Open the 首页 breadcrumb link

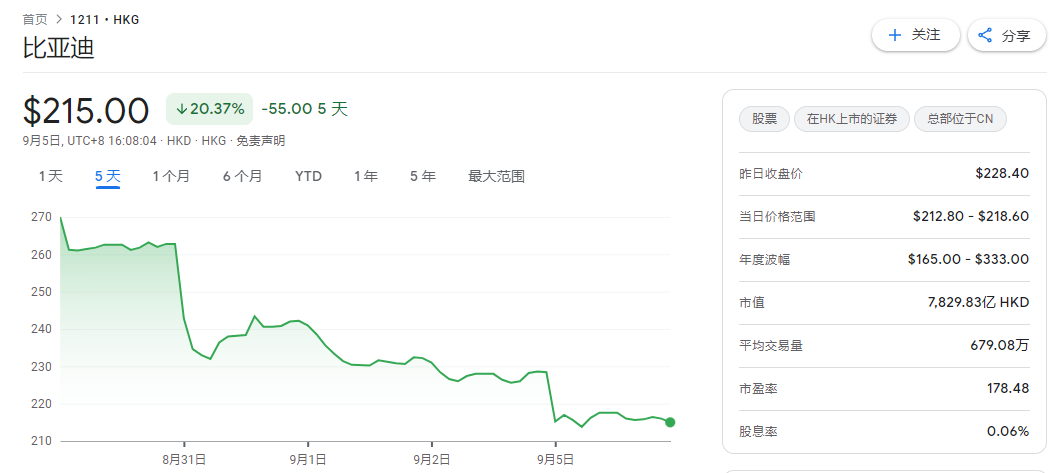(35, 19)
